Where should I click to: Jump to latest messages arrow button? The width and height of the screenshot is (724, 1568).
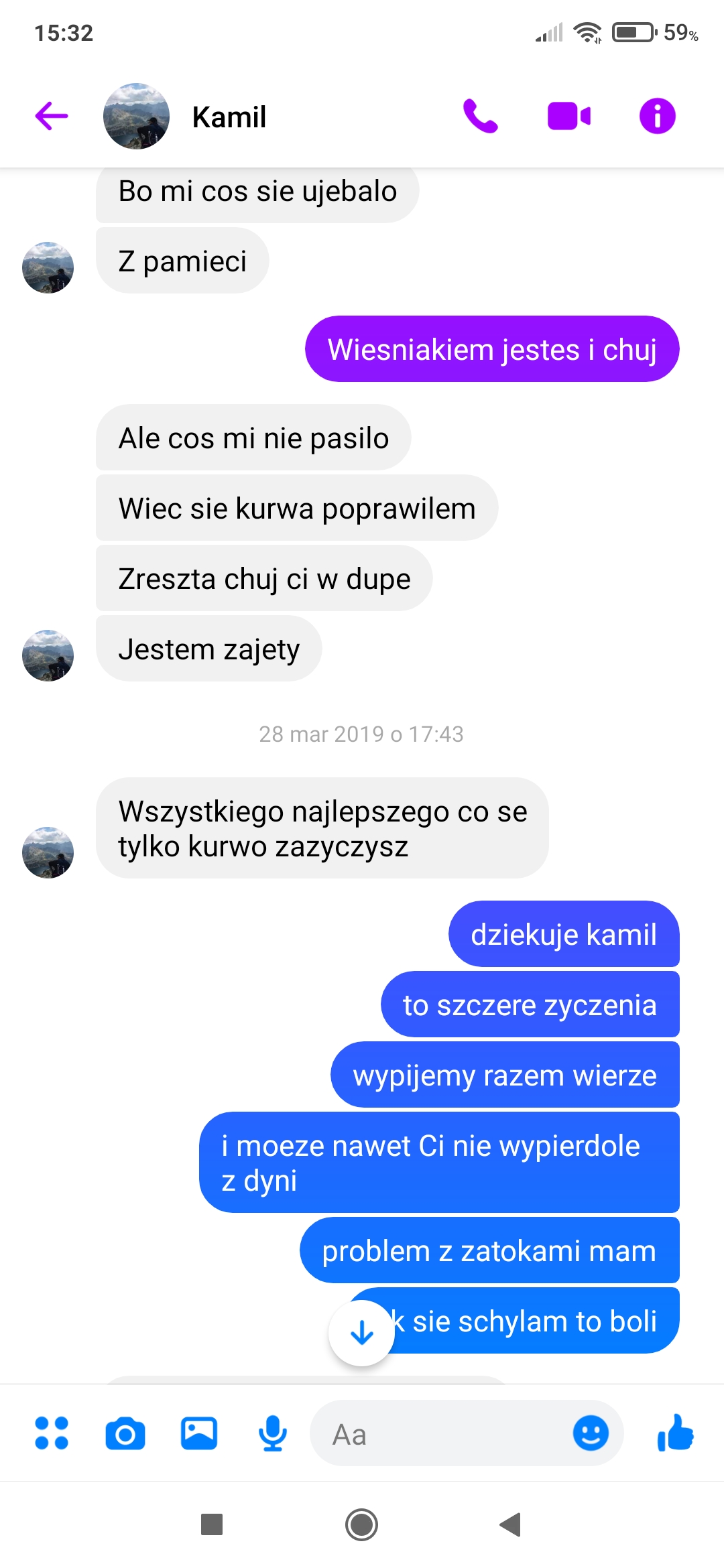tap(362, 1333)
